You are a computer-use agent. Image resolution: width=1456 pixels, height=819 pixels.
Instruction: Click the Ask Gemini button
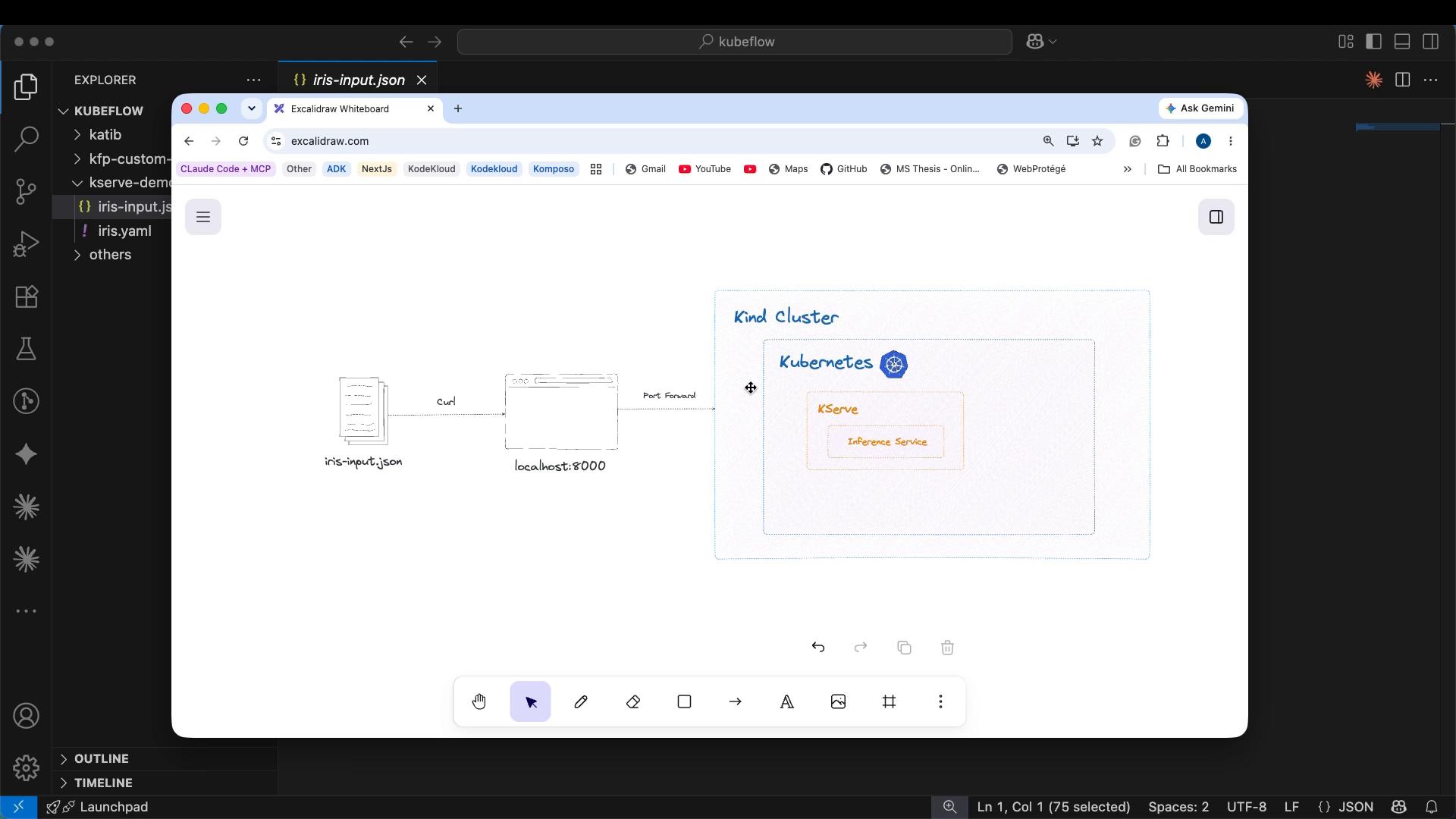tap(1200, 108)
